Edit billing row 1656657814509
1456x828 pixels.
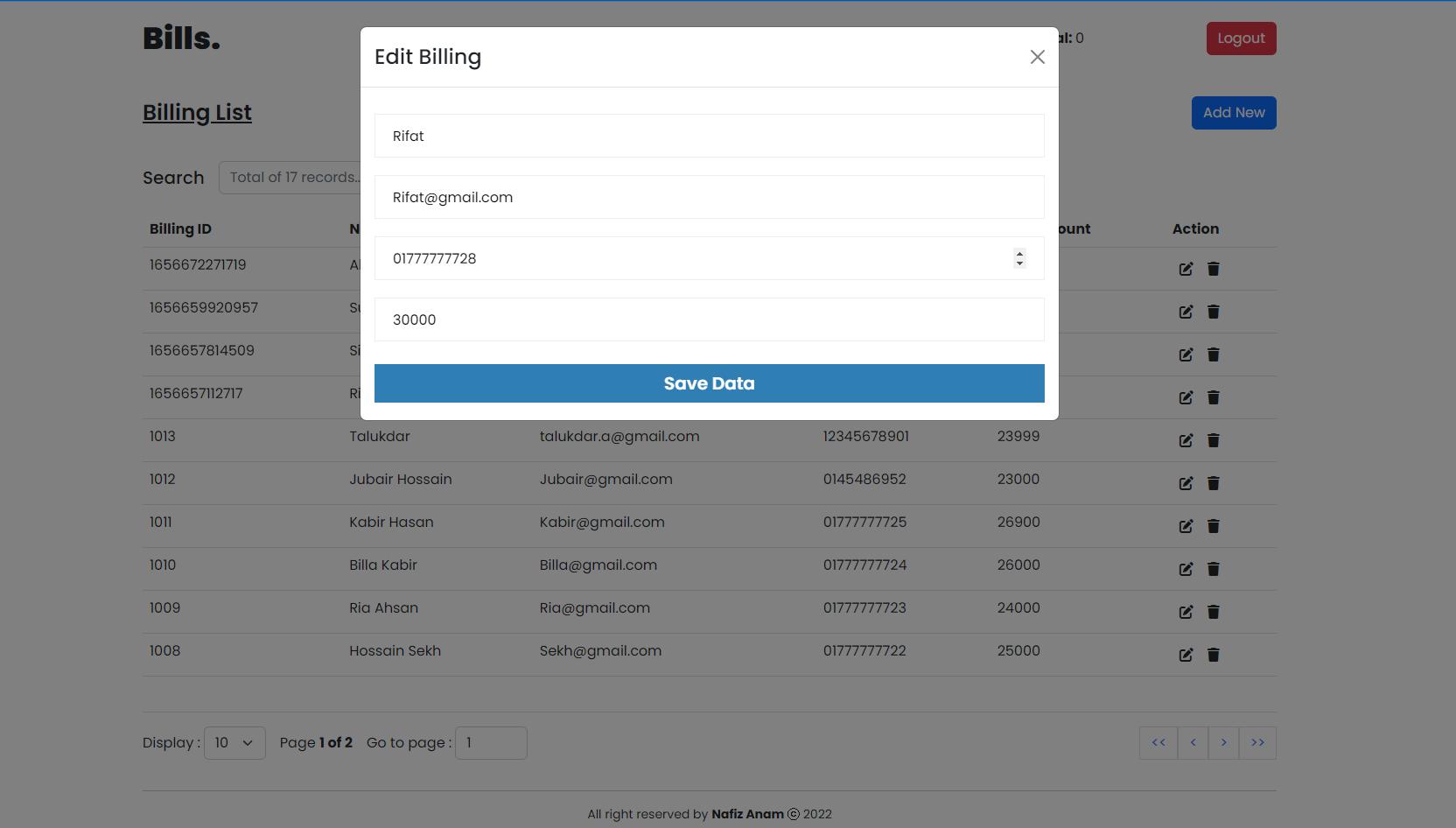(1186, 354)
